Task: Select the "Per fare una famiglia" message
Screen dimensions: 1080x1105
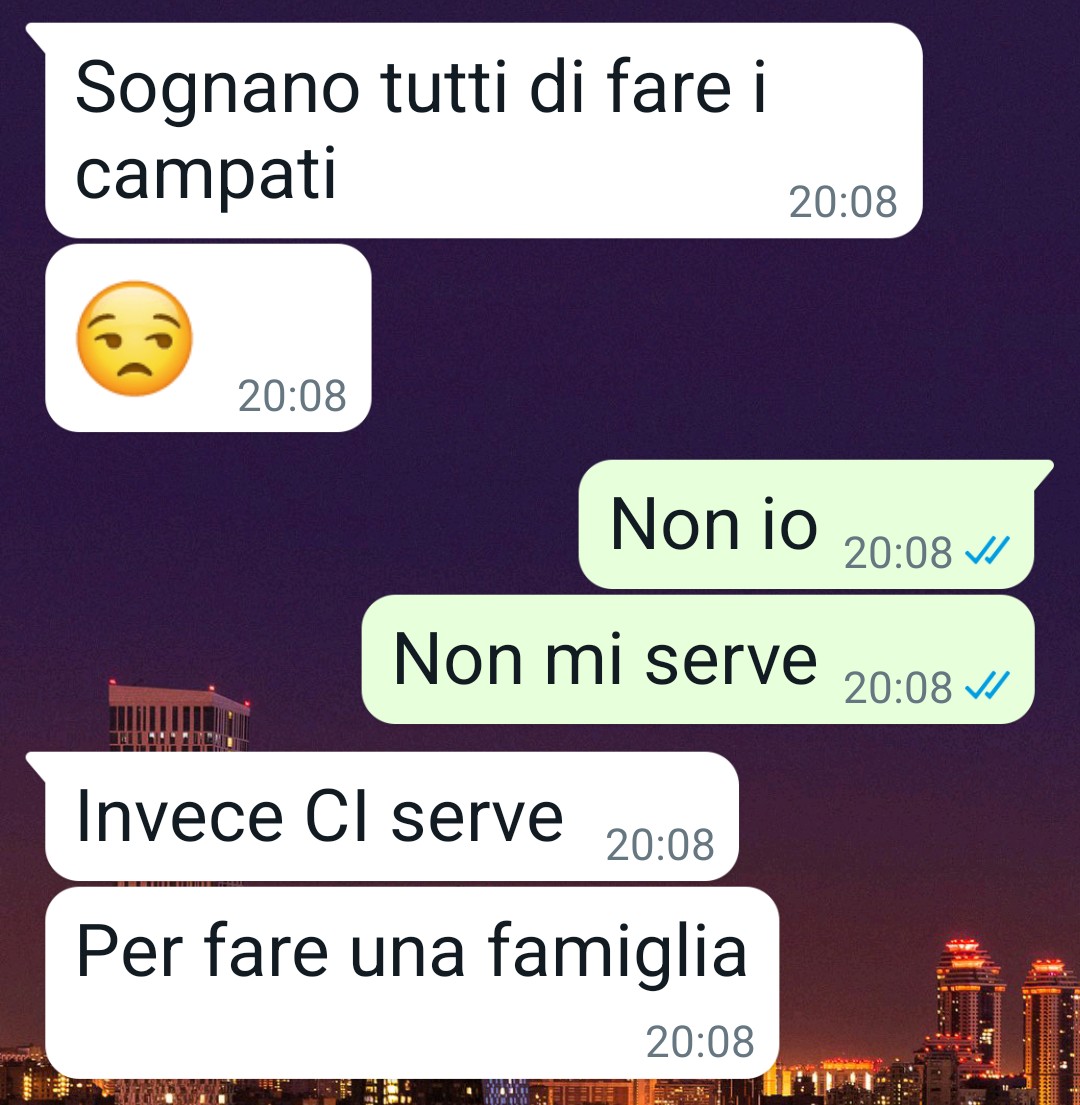Action: tap(412, 982)
